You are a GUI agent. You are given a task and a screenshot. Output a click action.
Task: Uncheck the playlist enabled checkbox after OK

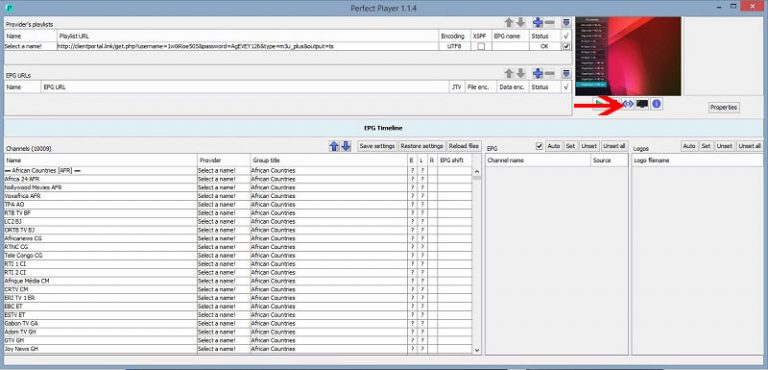pyautogui.click(x=567, y=47)
